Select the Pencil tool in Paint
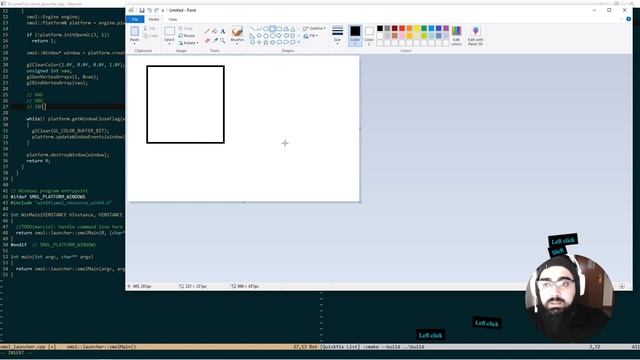 [x=207, y=31]
